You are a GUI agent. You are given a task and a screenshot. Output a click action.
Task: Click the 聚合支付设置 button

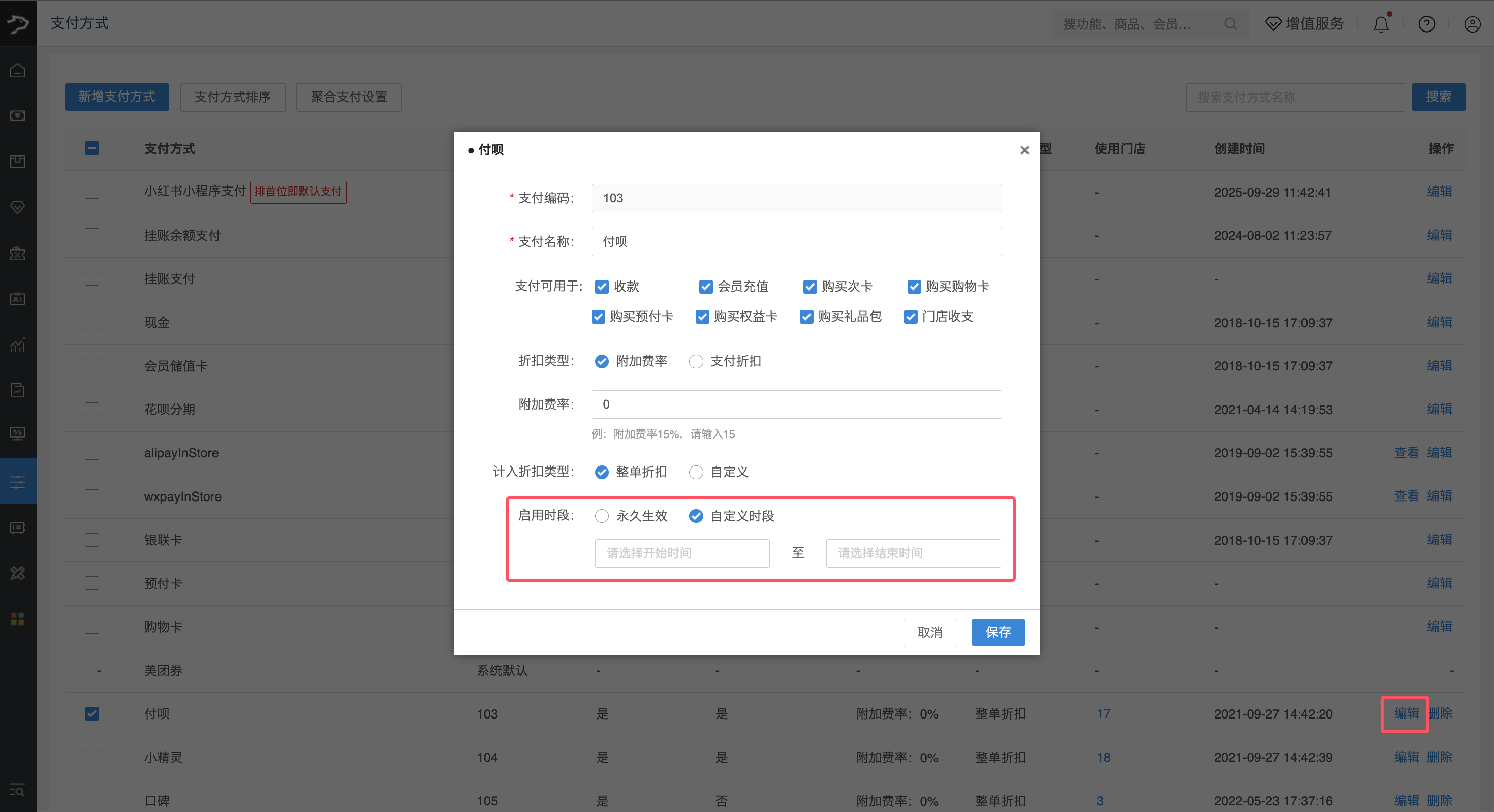pos(349,97)
